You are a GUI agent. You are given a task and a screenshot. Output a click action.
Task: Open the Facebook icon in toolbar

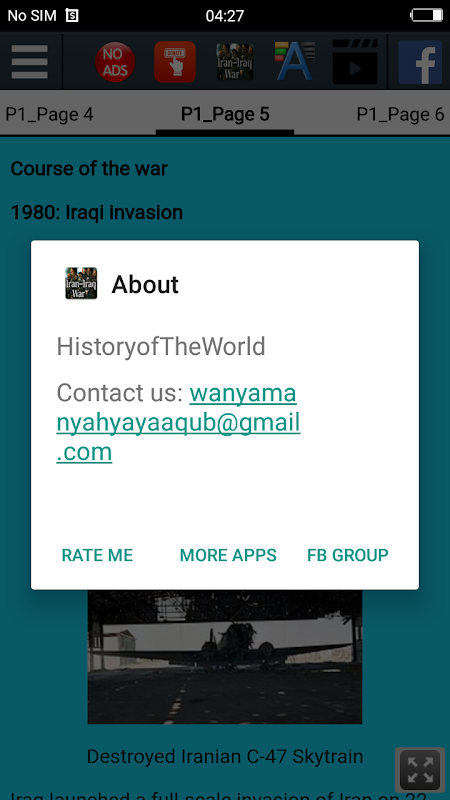(420, 62)
